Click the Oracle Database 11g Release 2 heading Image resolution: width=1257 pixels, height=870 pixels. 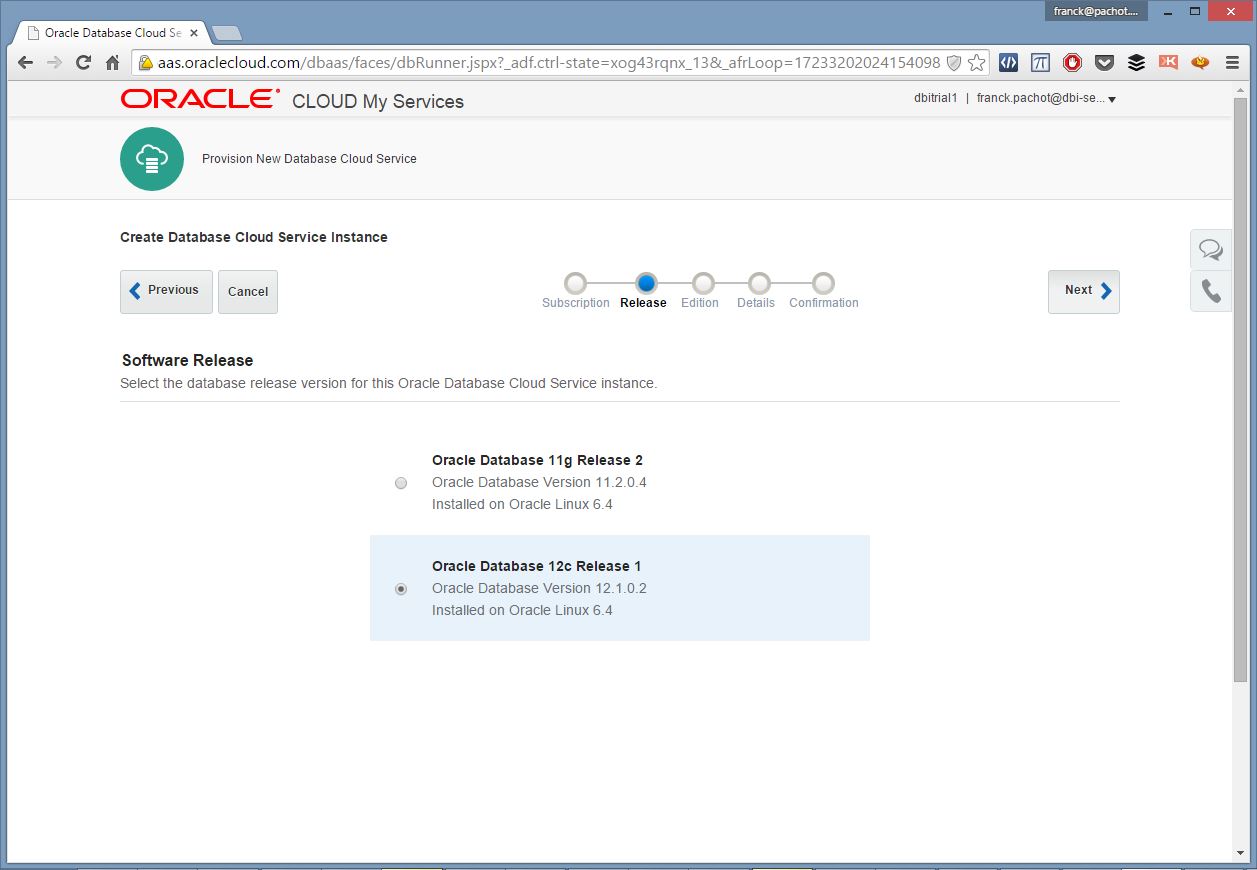click(537, 460)
